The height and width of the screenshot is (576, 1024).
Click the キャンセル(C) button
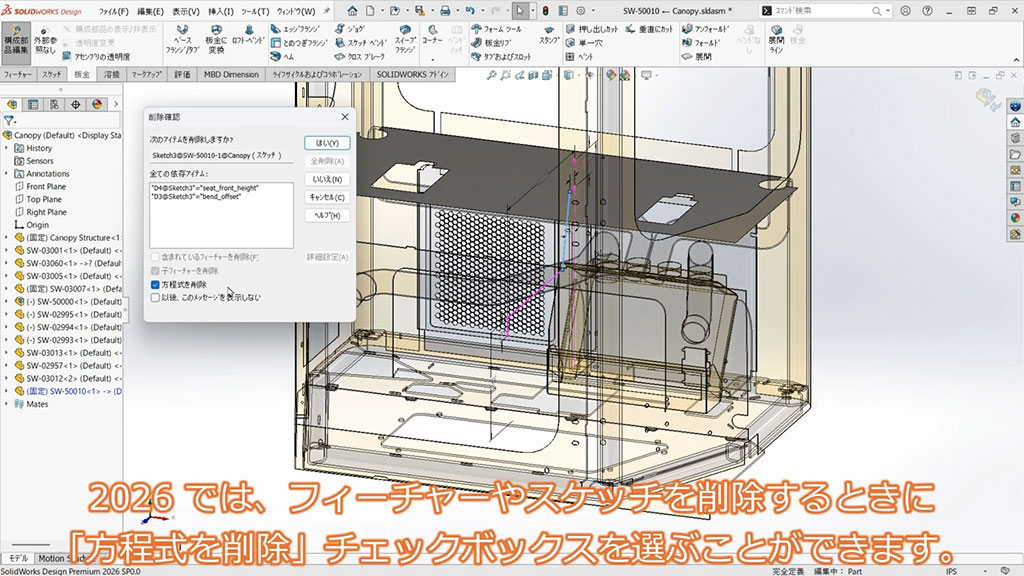pyautogui.click(x=327, y=197)
